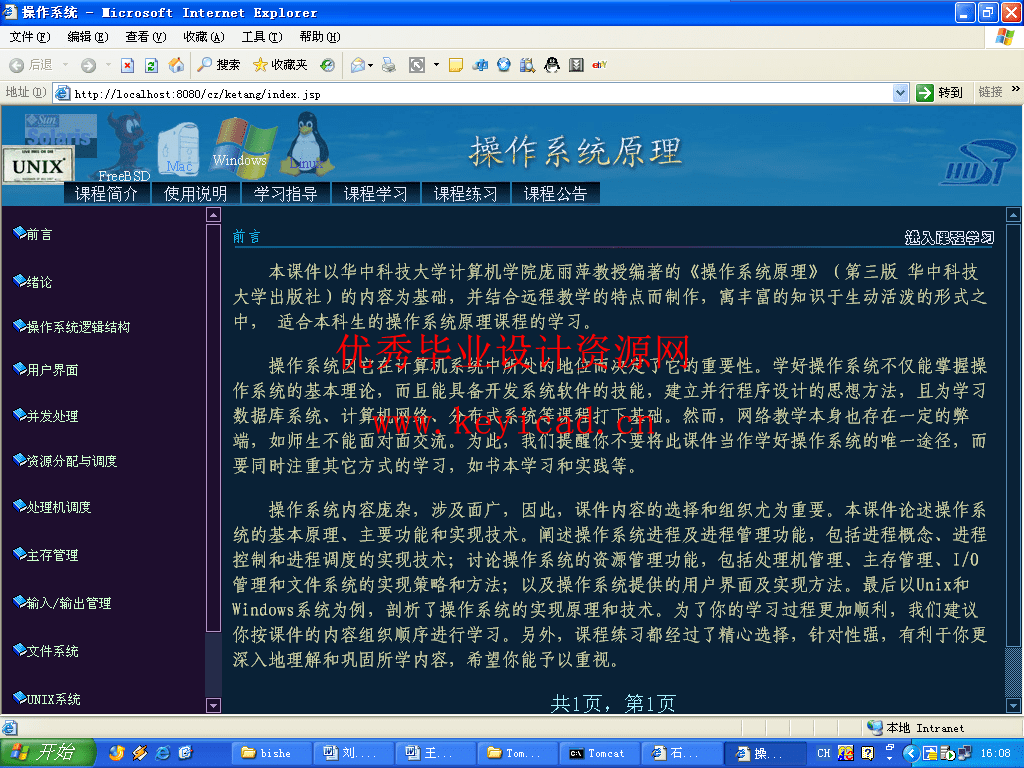The image size is (1024, 768).
Task: Click the sidebar scroll-down arrow
Action: tap(213, 705)
